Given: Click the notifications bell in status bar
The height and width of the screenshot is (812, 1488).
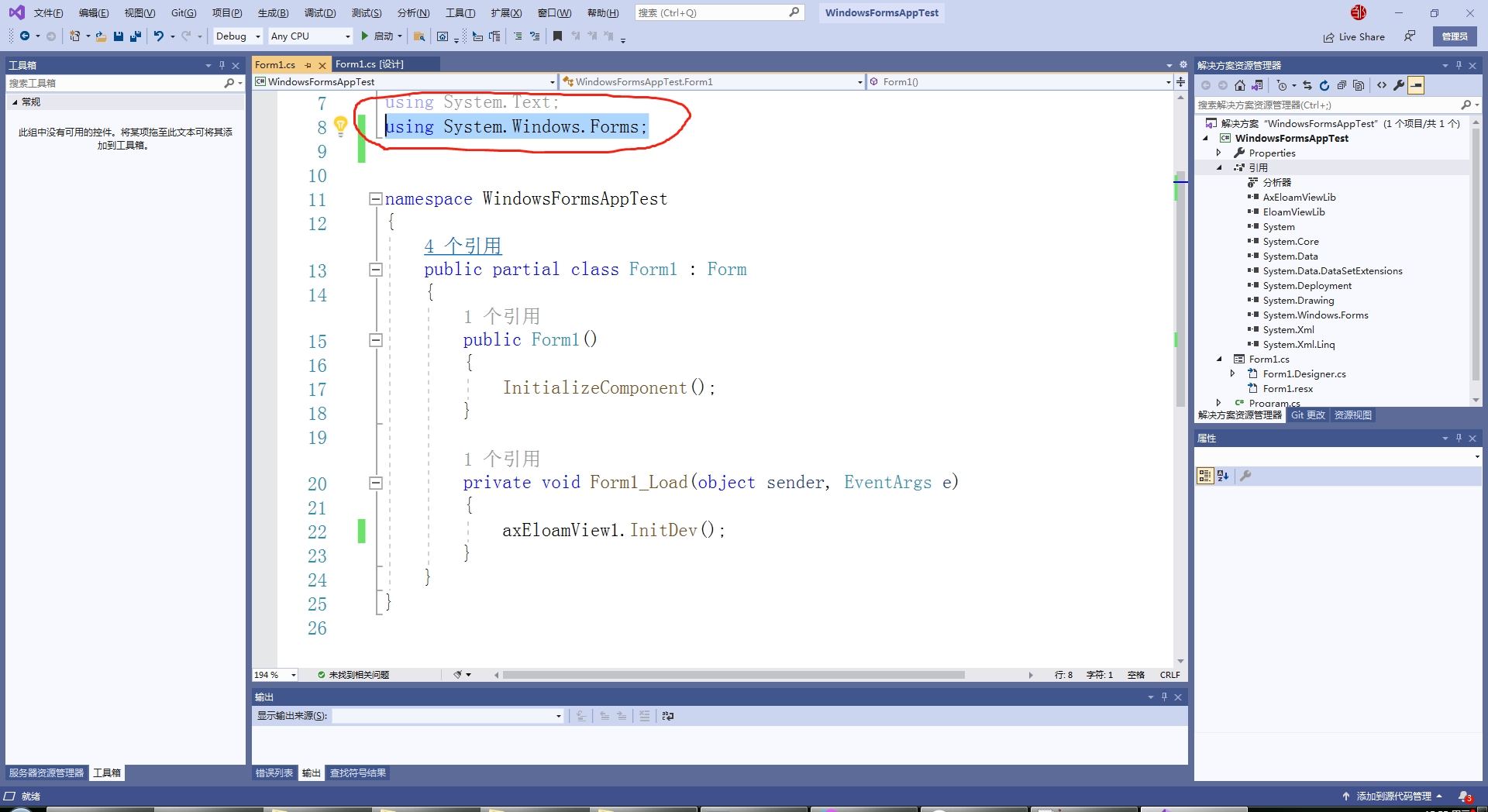Looking at the screenshot, I should pos(1464,796).
